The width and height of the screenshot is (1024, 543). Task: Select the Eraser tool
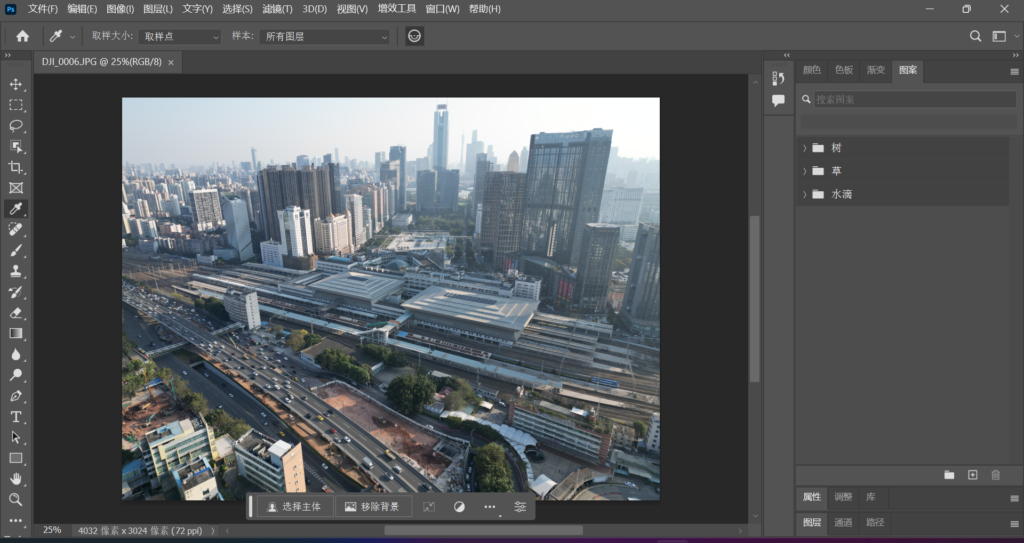click(16, 313)
